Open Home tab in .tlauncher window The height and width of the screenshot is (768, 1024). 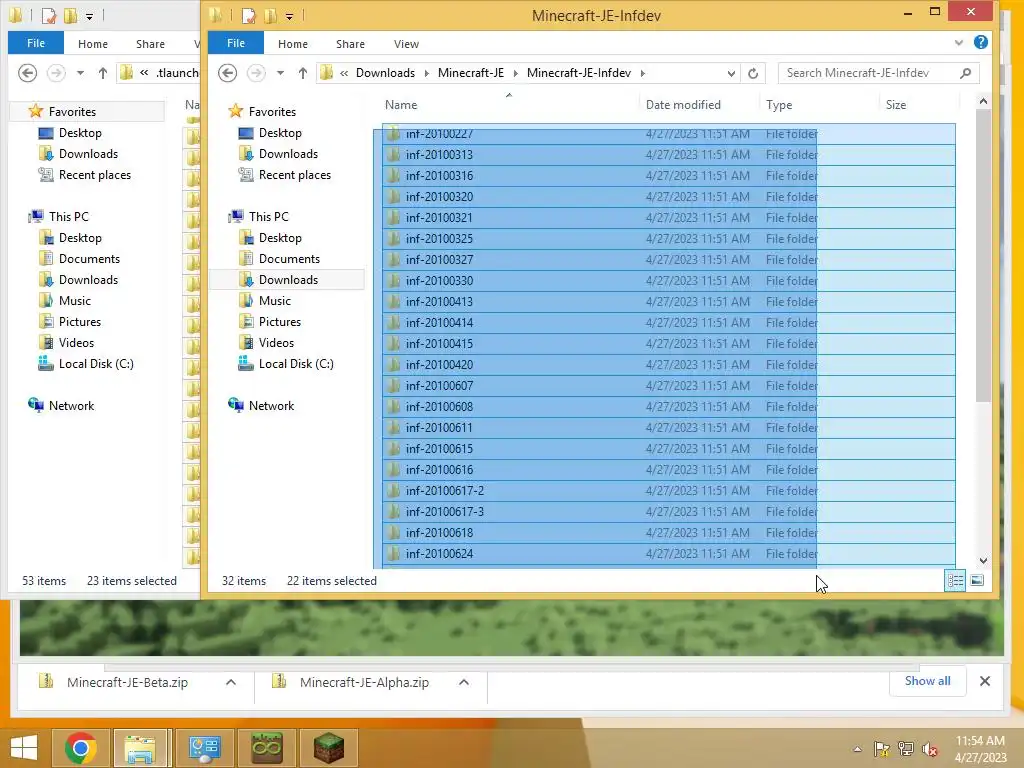click(93, 44)
